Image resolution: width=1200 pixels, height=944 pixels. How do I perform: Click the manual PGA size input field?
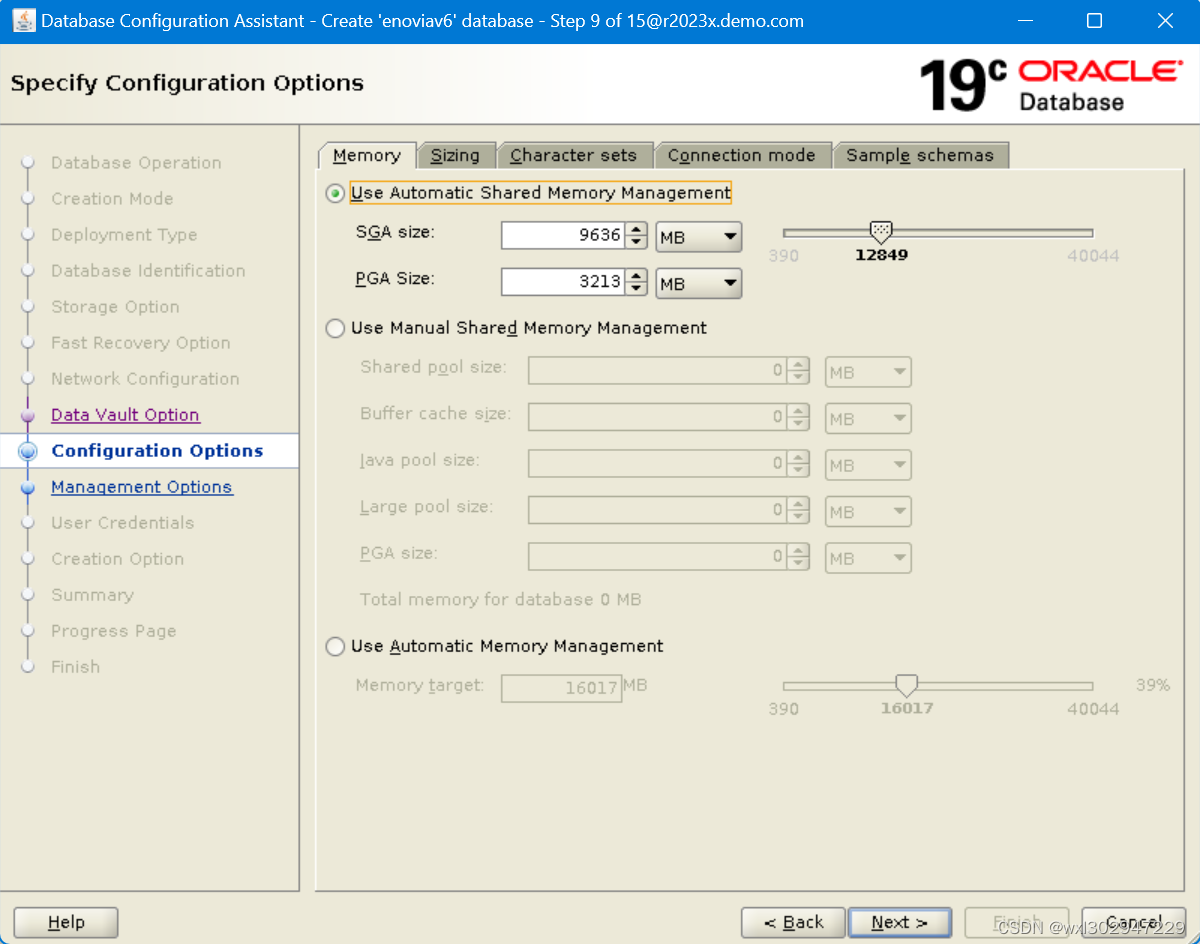click(x=657, y=557)
